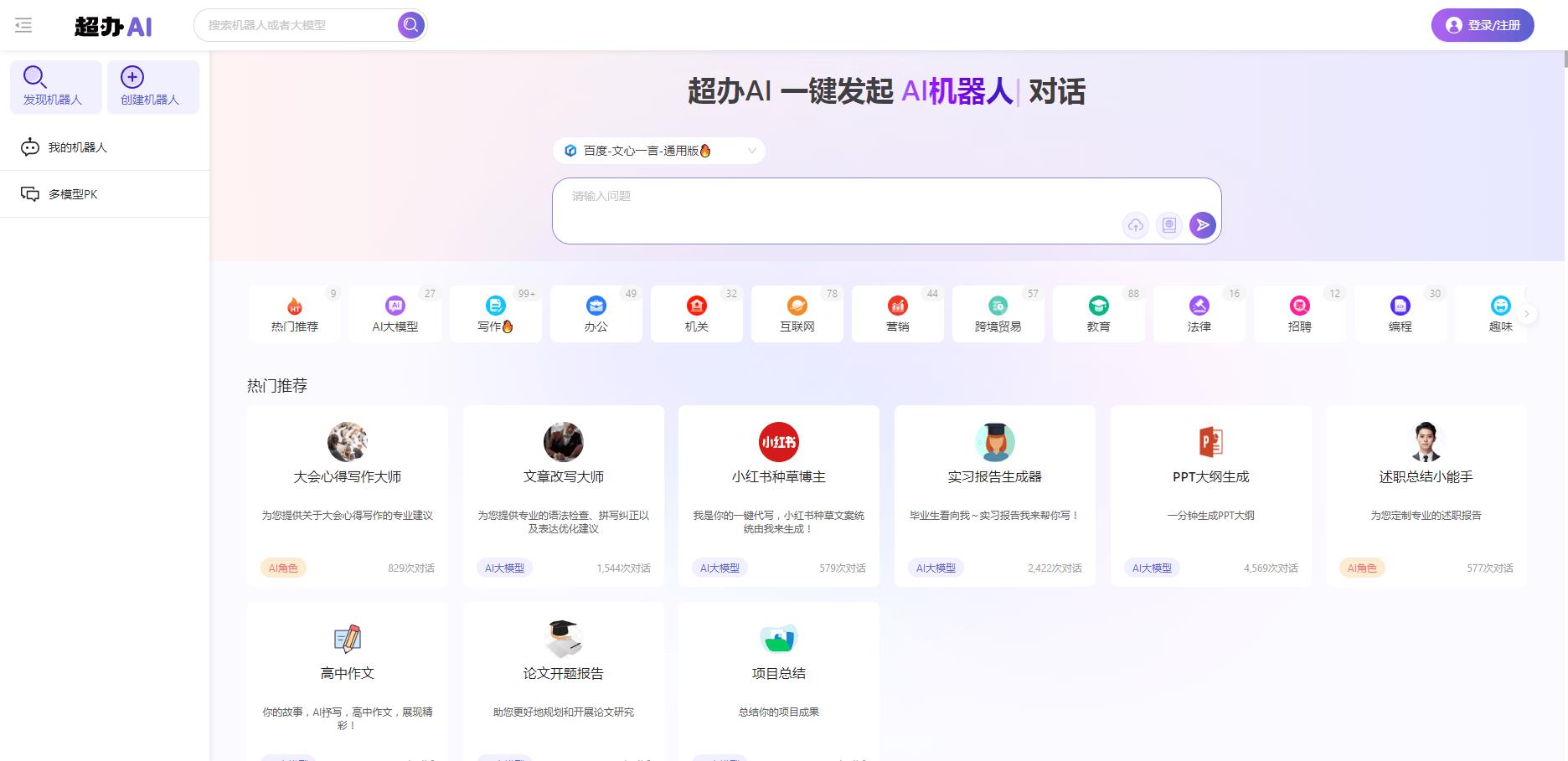Click the 小红书种草博主 avatar thumbnail
Image resolution: width=1568 pixels, height=761 pixels.
(x=777, y=442)
